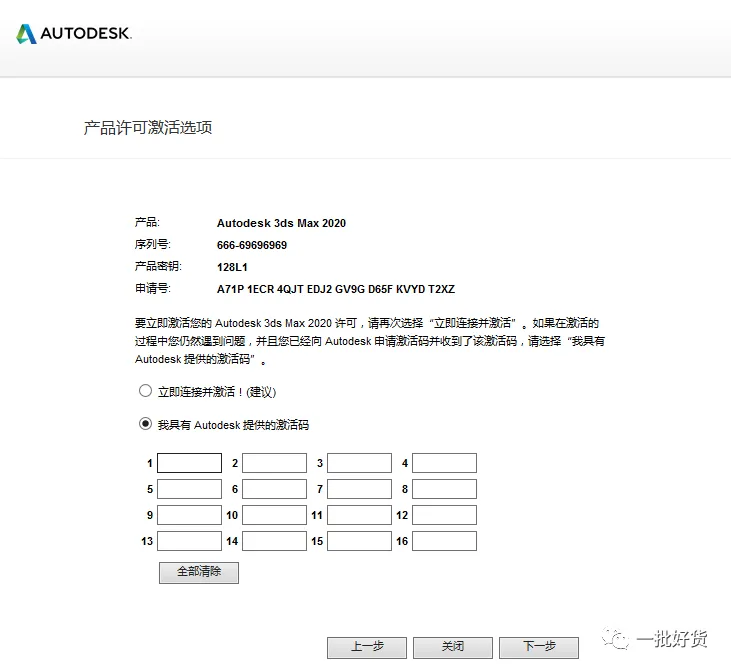Focus activation code field 14

click(275, 541)
